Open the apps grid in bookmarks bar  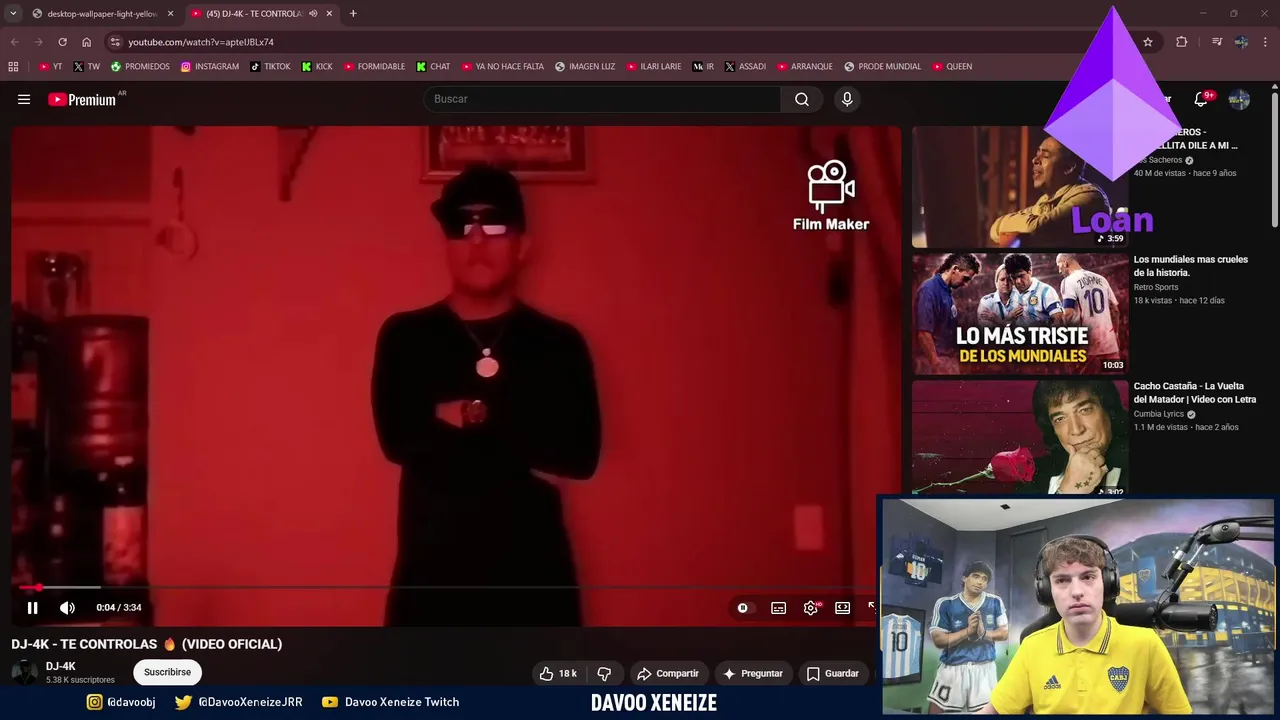[x=13, y=67]
